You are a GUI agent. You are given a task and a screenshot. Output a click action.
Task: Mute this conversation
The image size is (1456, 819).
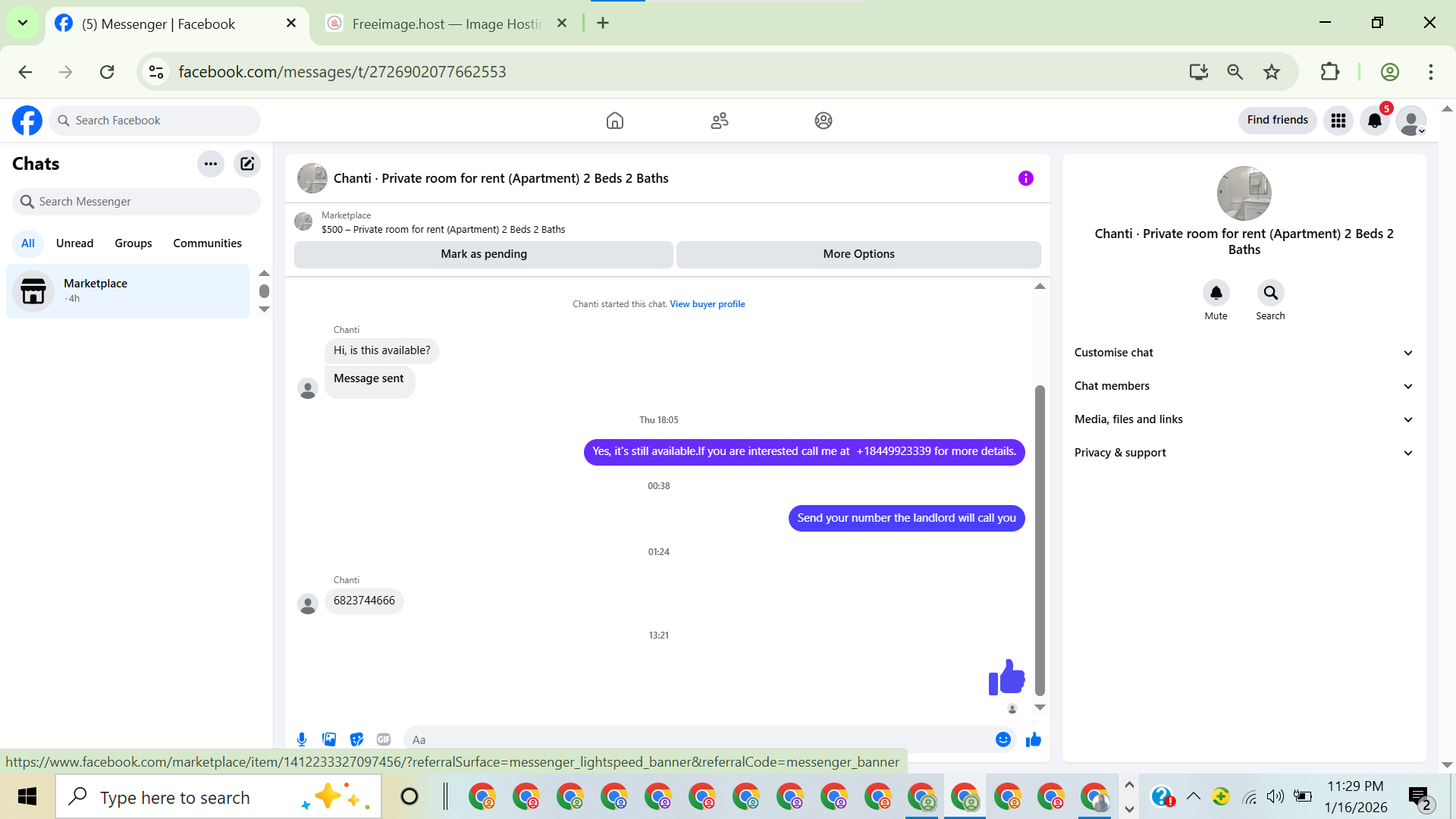click(x=1216, y=293)
